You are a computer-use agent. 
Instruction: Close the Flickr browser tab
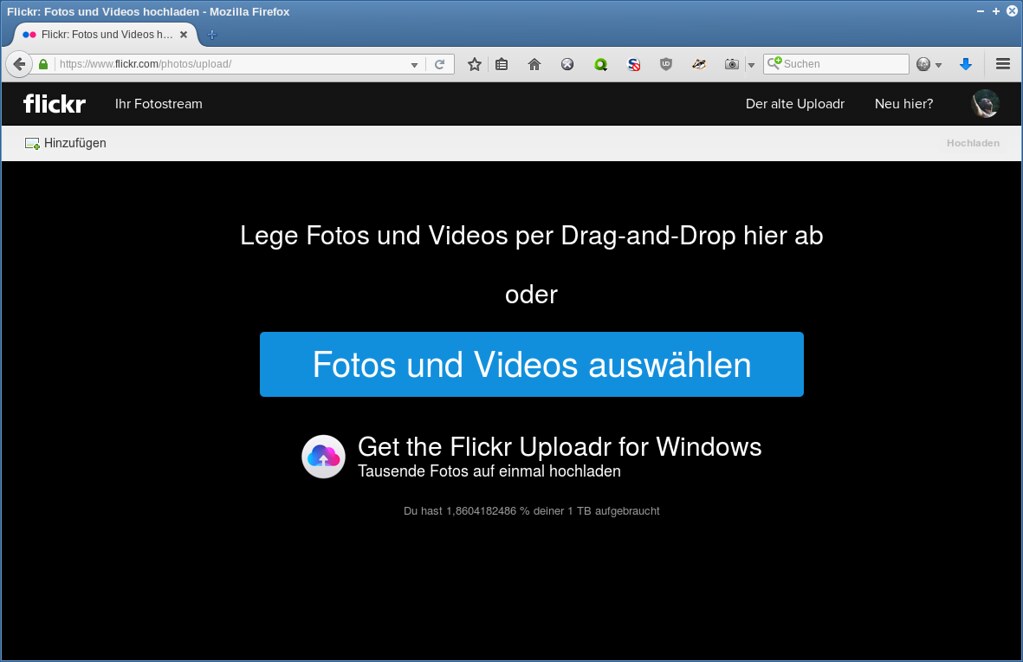[184, 35]
